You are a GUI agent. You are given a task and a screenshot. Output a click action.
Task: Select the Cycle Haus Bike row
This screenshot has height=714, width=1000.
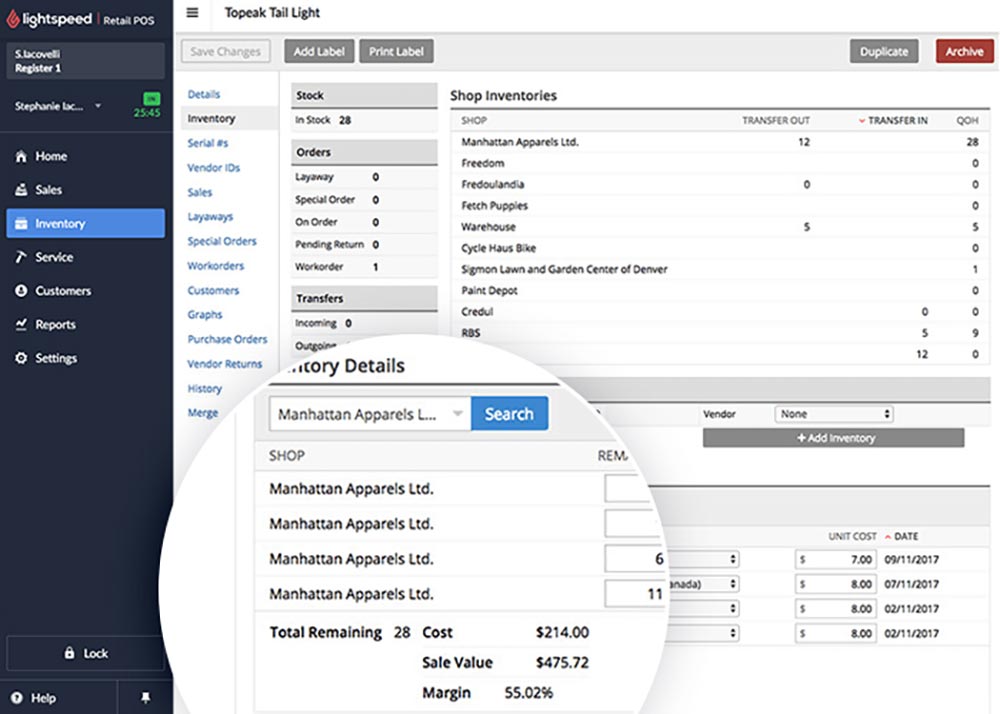click(x=720, y=248)
